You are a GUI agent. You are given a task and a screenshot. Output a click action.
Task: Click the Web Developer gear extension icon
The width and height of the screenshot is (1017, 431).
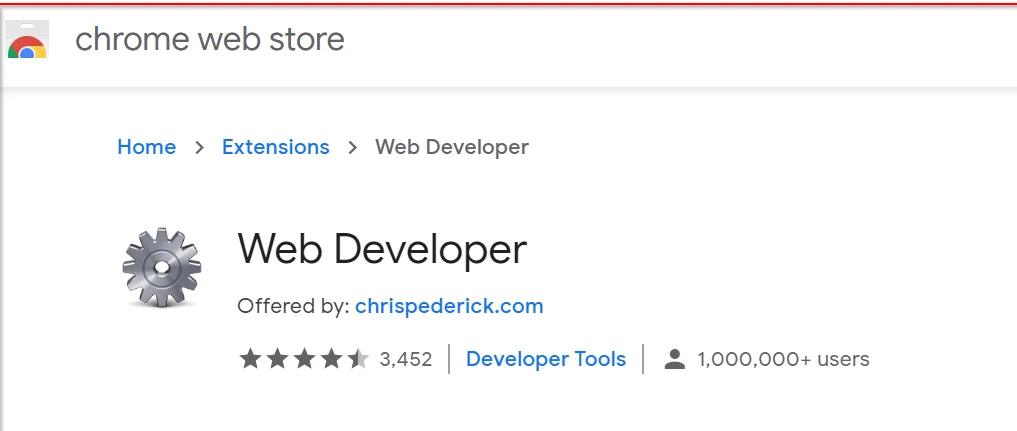click(x=162, y=267)
